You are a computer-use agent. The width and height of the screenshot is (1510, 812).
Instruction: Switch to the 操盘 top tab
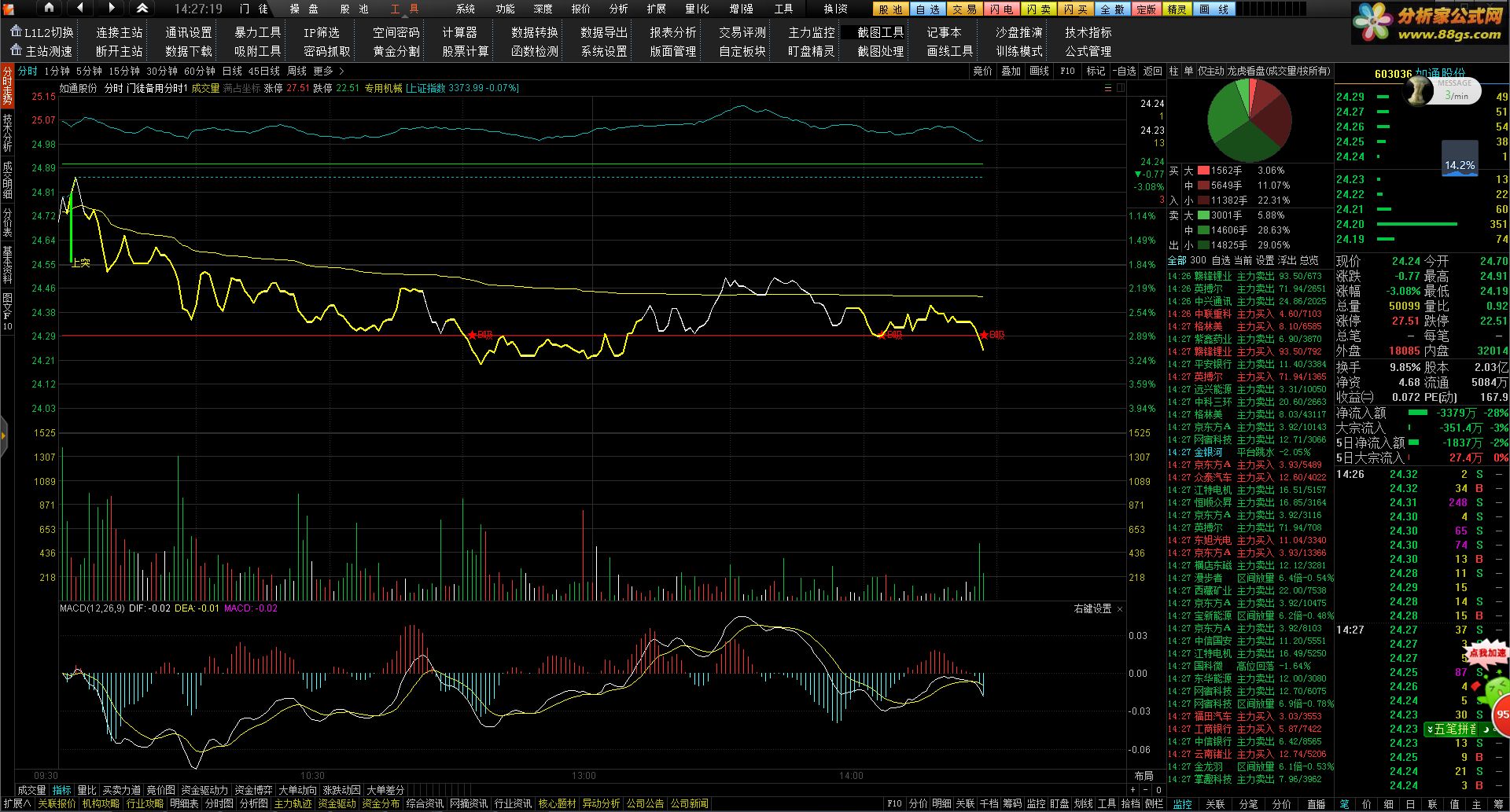(304, 9)
